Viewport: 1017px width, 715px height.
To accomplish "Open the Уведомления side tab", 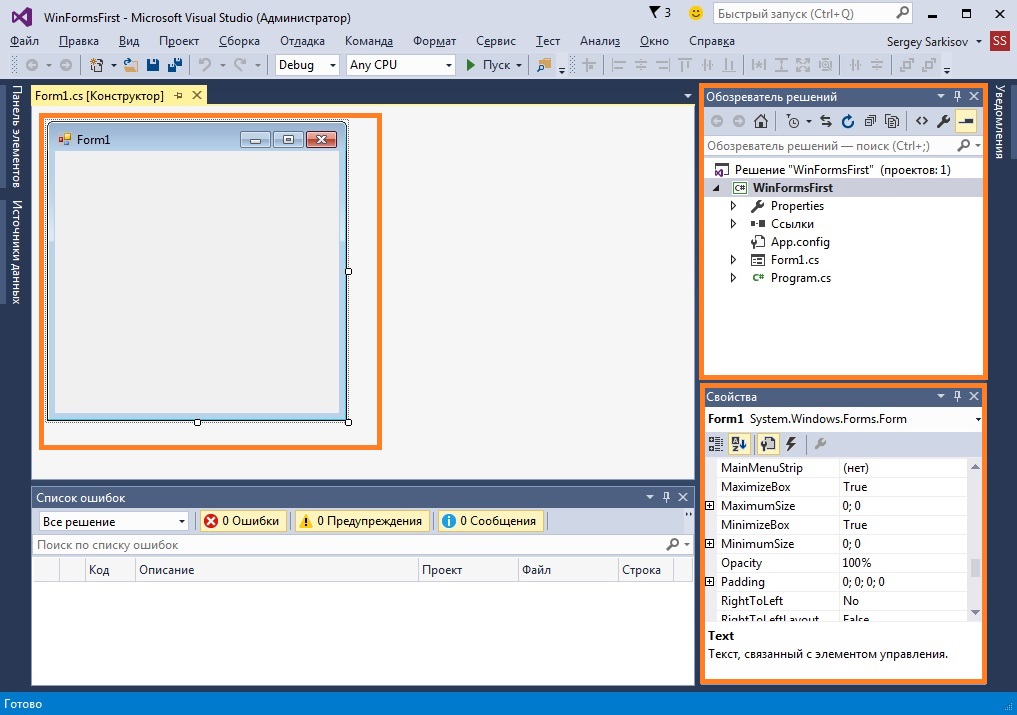I will (999, 122).
